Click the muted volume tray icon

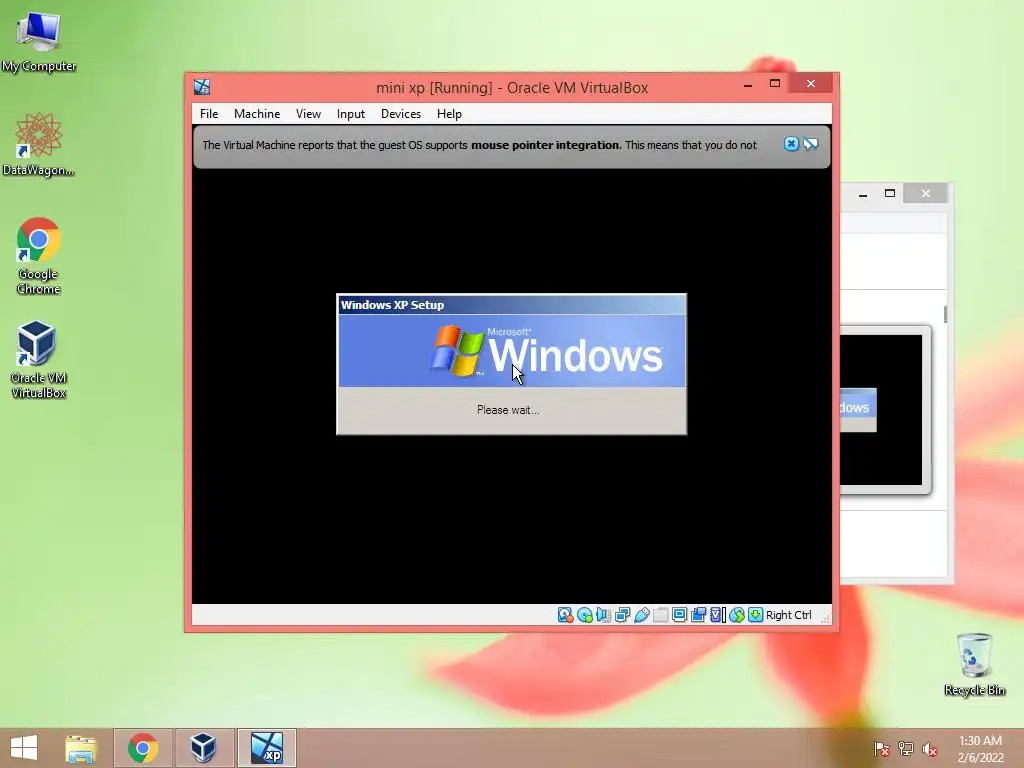[x=929, y=748]
